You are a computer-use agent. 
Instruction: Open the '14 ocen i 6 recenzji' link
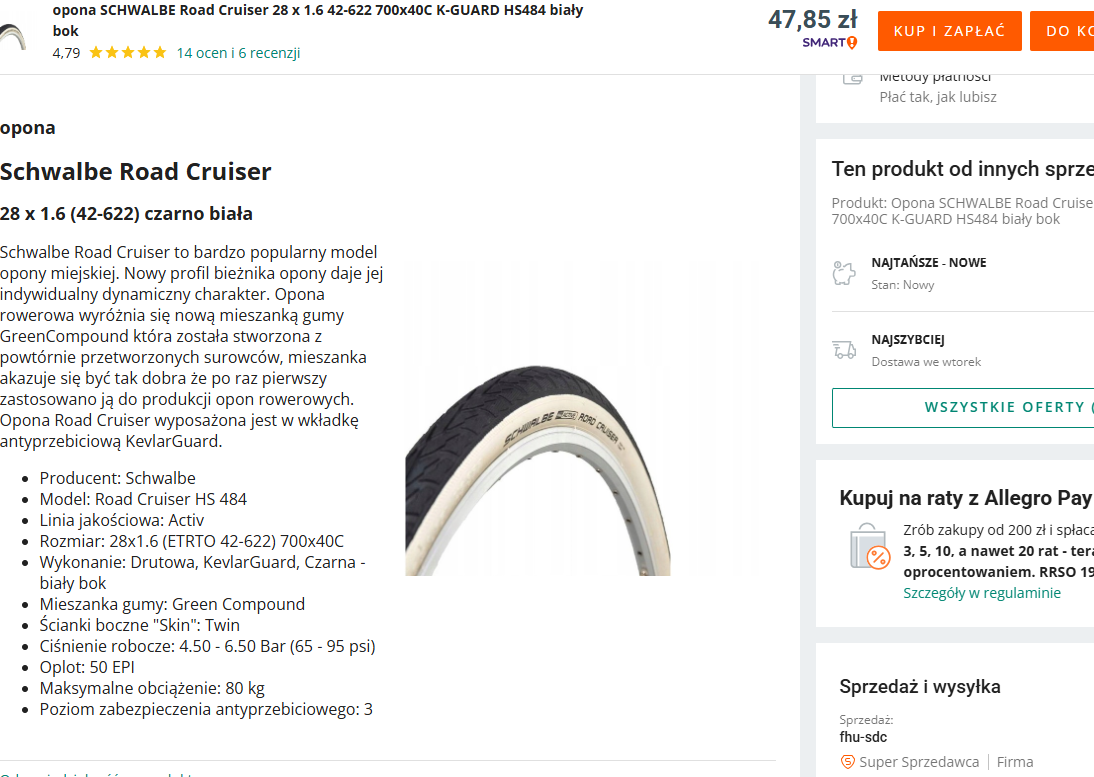click(238, 53)
